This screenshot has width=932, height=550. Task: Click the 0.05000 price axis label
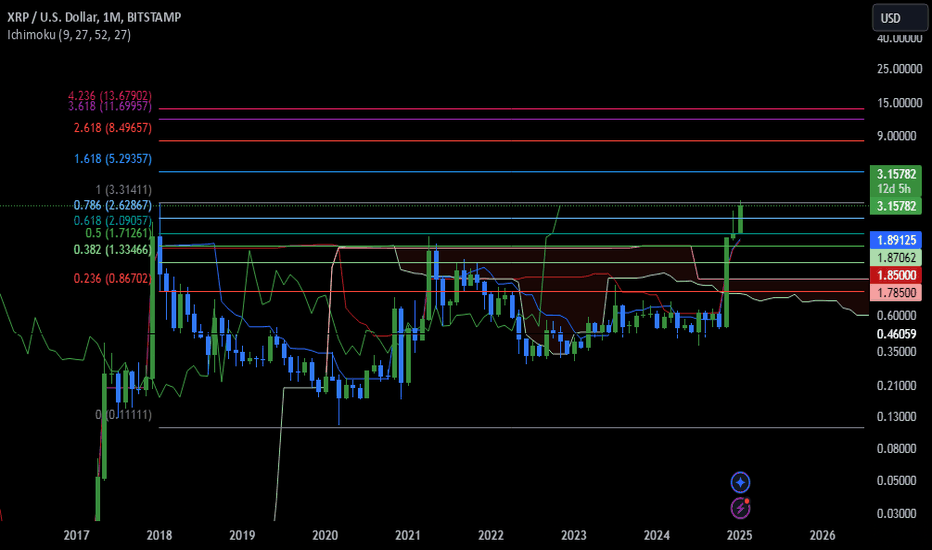tap(896, 480)
